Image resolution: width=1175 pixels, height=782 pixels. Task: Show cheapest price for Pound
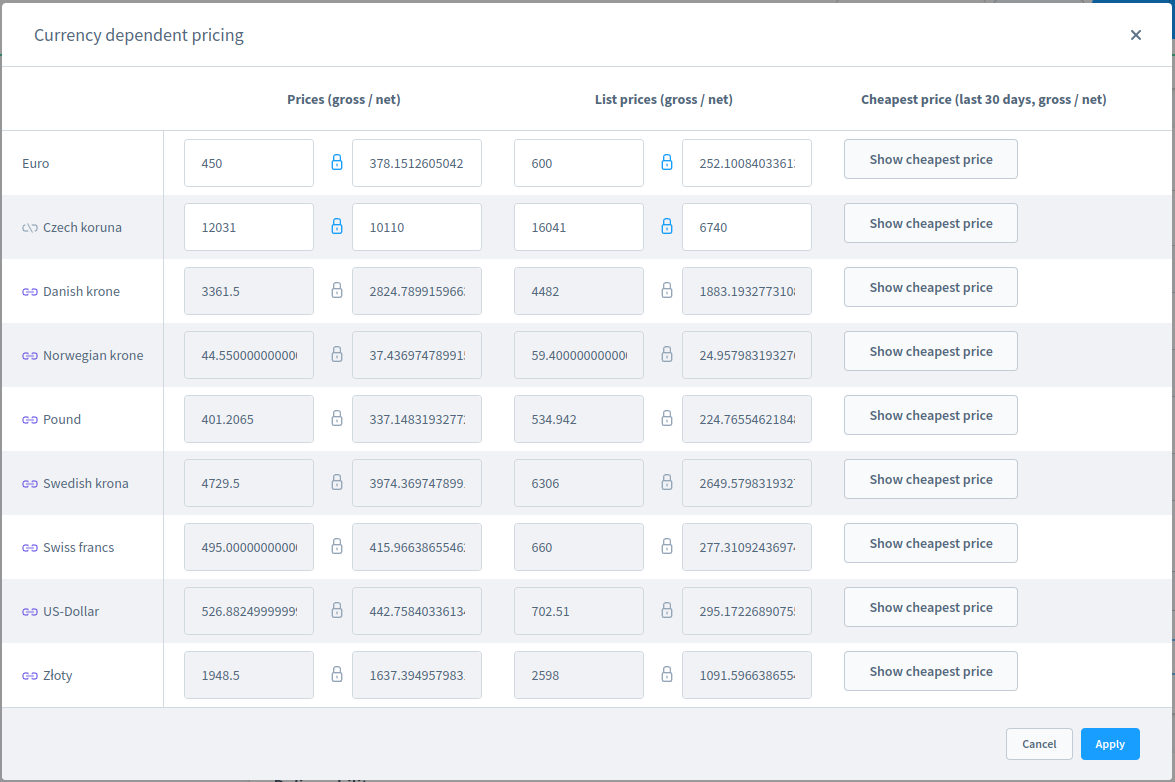coord(930,415)
